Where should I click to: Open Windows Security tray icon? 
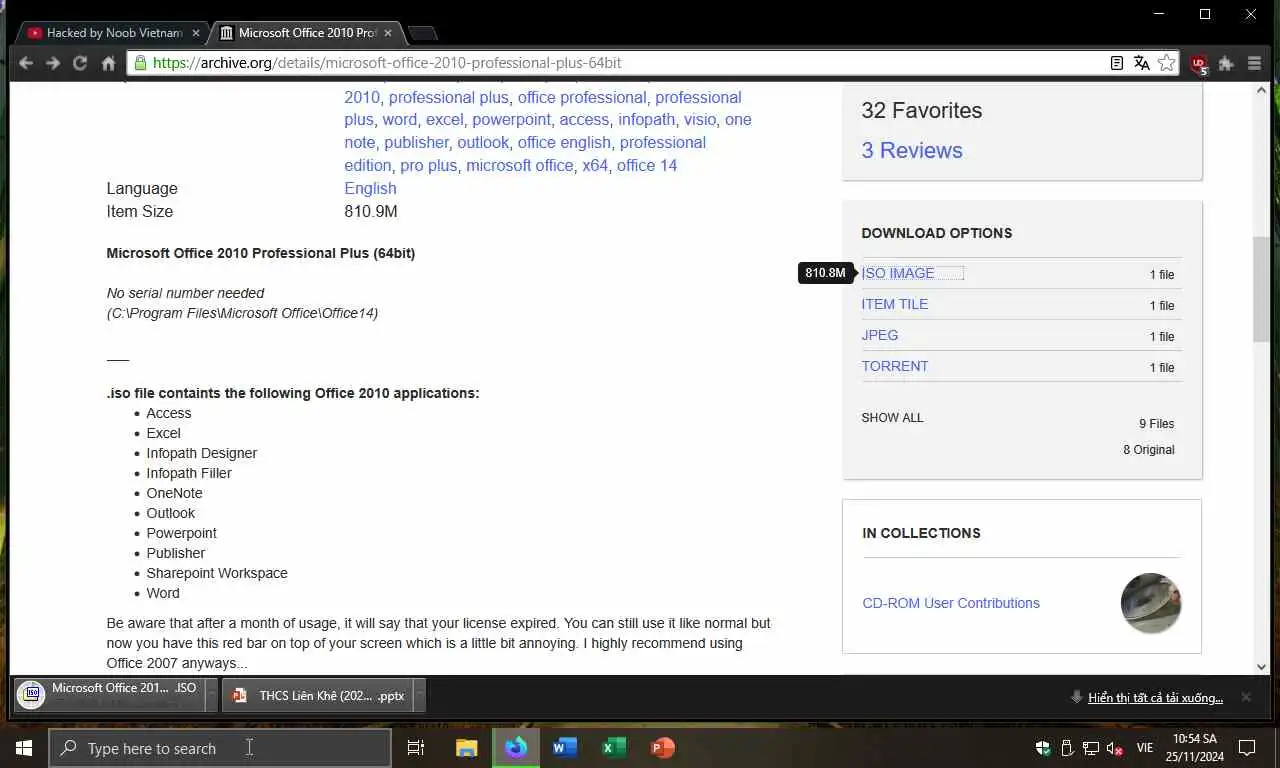tap(1043, 748)
